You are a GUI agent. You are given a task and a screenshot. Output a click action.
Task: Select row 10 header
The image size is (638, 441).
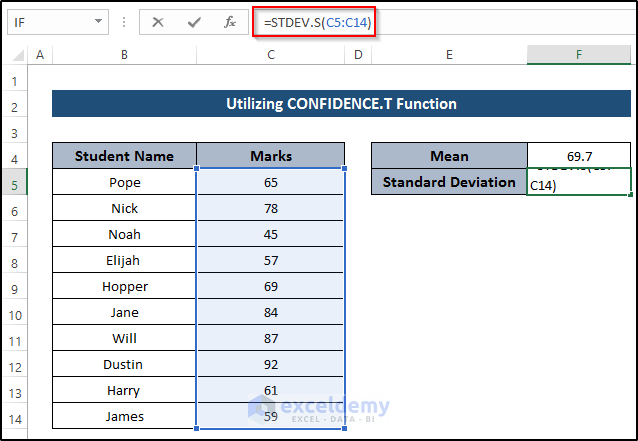coord(15,312)
